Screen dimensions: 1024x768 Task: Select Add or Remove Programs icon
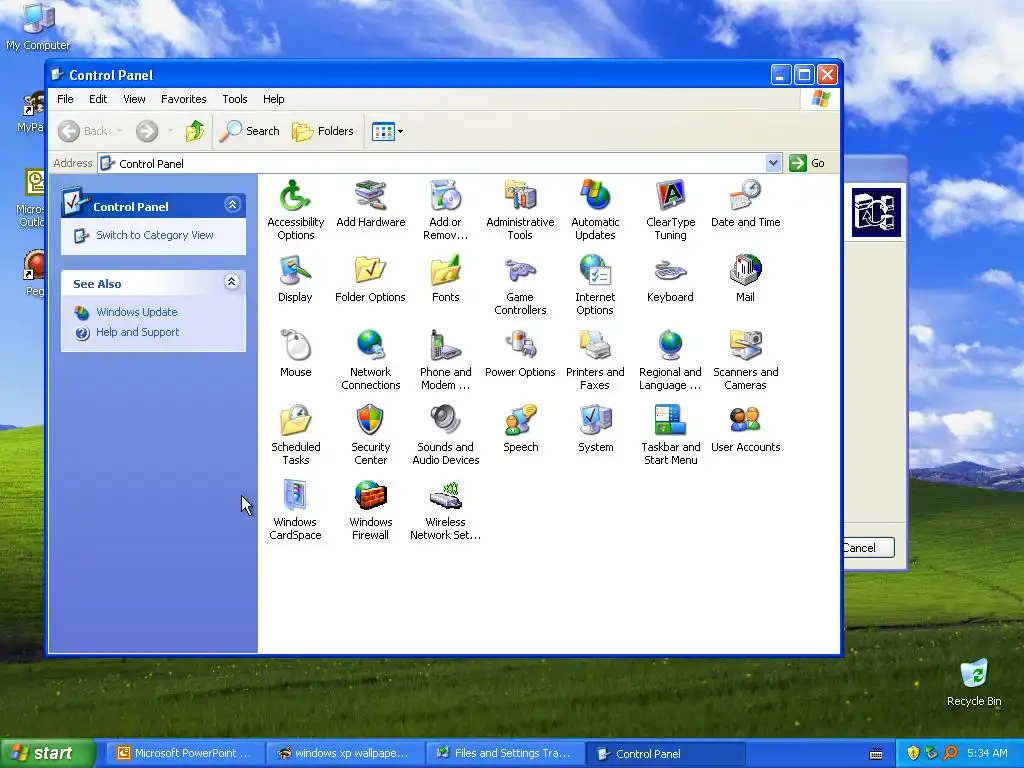(445, 196)
